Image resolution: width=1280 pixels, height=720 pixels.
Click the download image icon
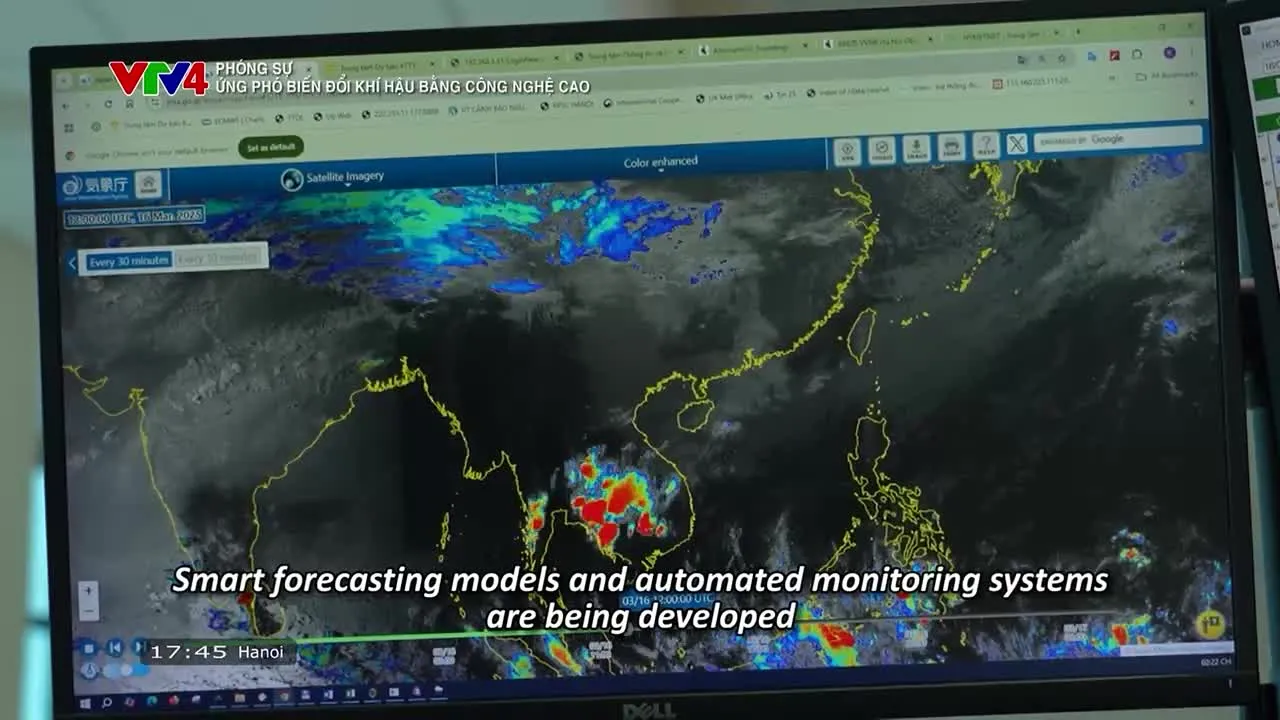coord(916,148)
